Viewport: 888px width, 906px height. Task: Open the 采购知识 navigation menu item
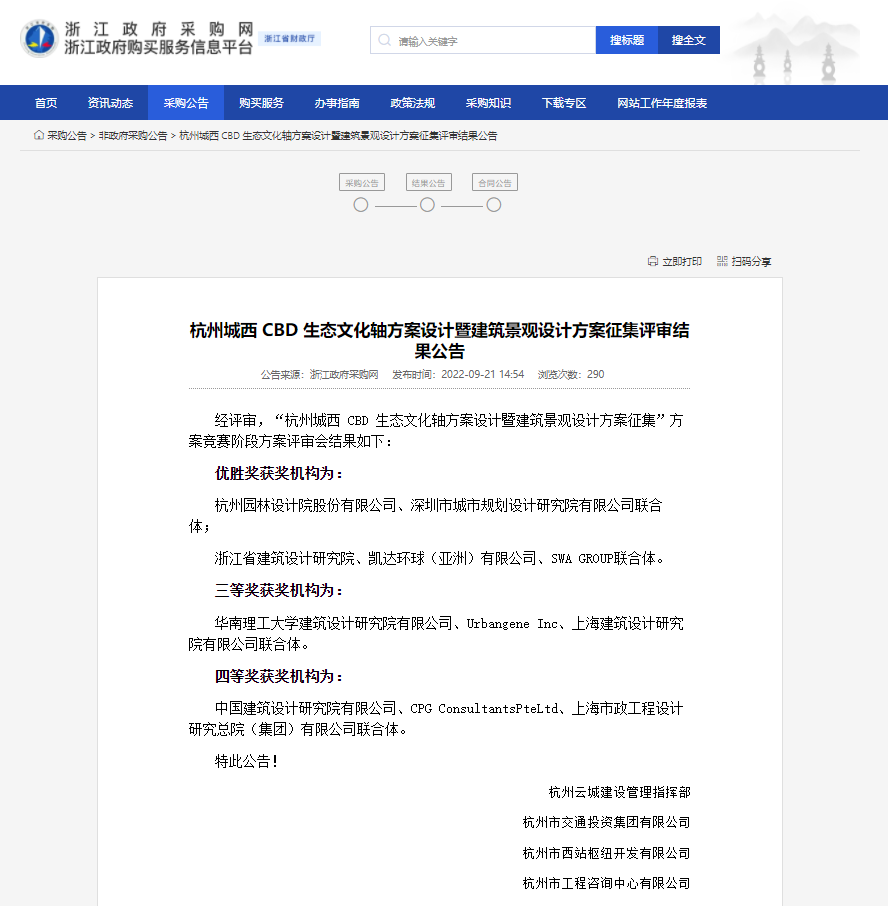coord(489,103)
